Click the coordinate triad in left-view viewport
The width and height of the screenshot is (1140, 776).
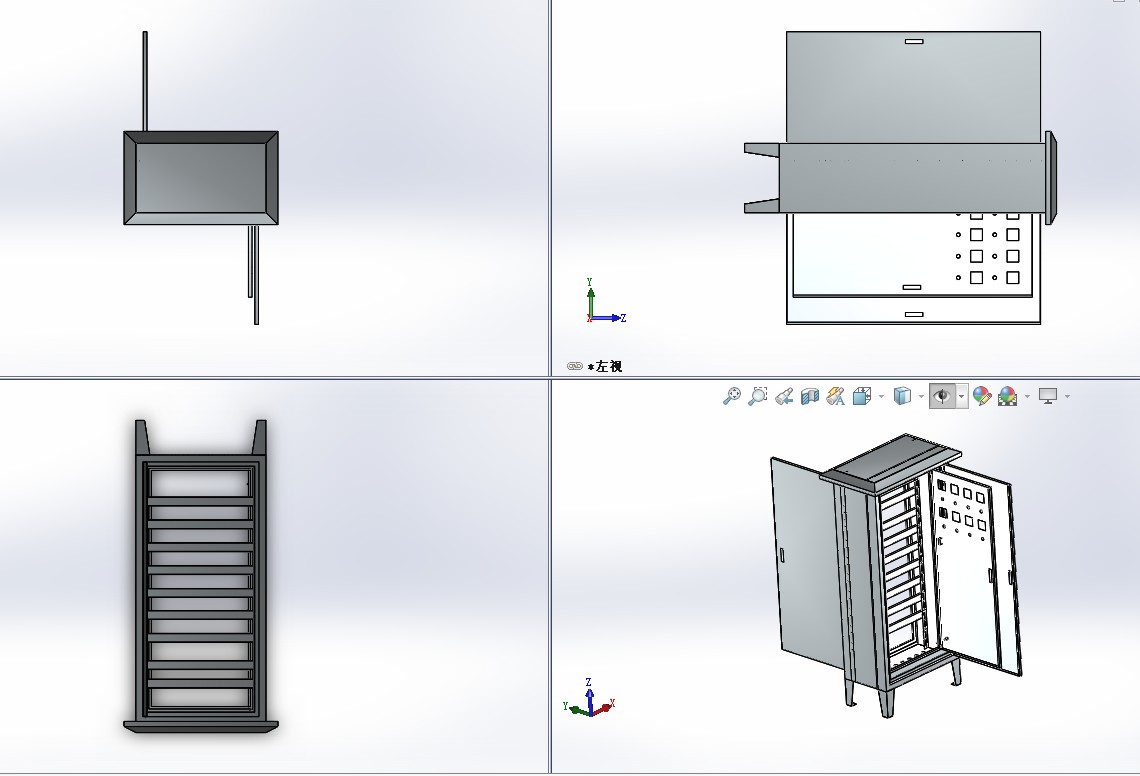(606, 301)
